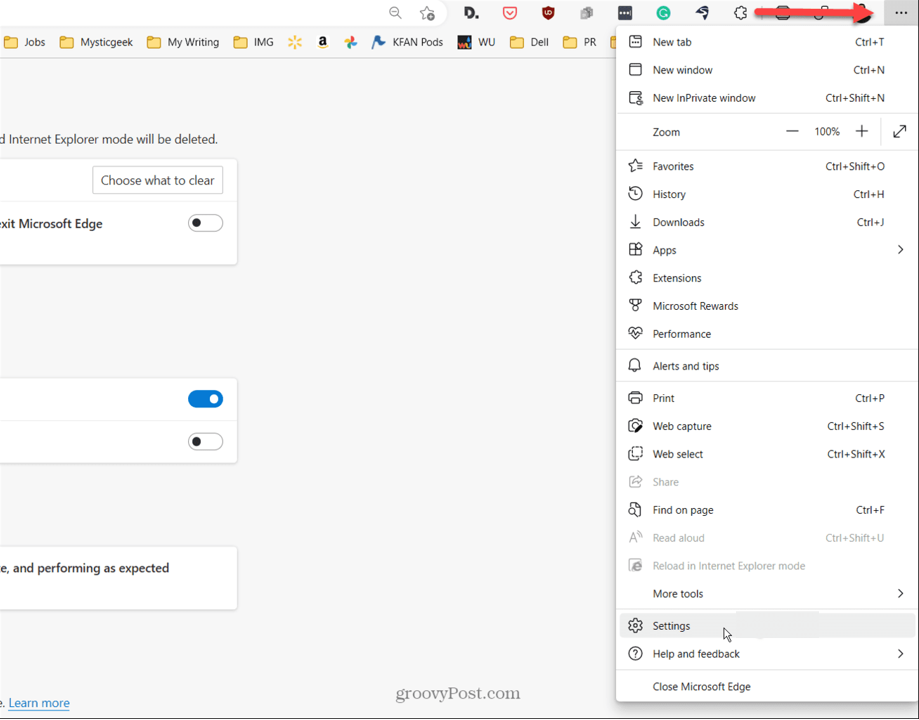919x720 pixels.
Task: Click 'Internet Explorer mode will be deleted' text
Action: click(x=113, y=140)
